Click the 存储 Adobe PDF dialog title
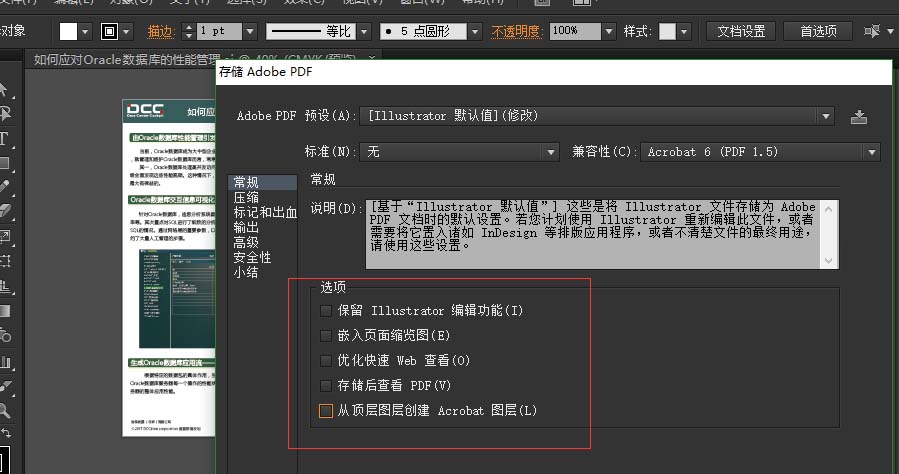The image size is (899, 474). tap(265, 72)
